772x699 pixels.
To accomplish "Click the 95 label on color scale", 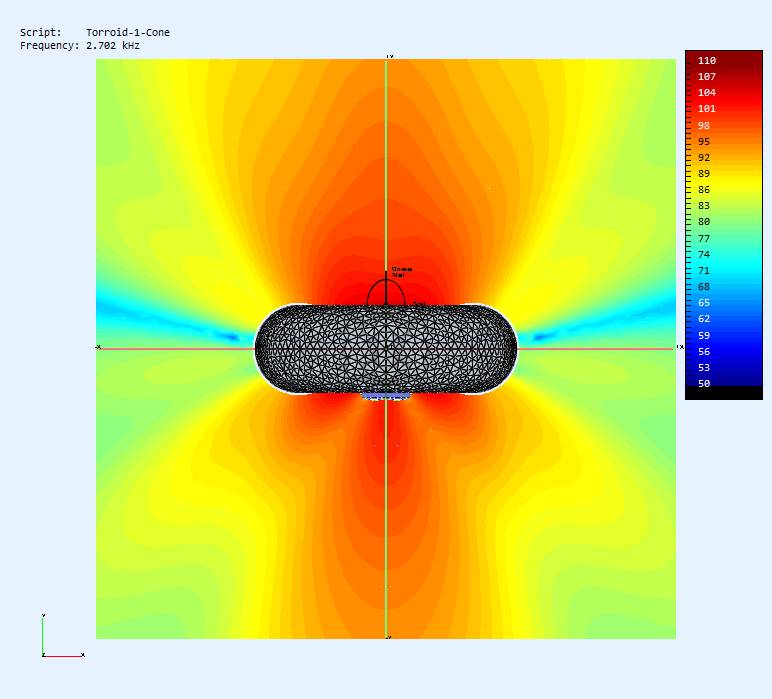I will [704, 142].
